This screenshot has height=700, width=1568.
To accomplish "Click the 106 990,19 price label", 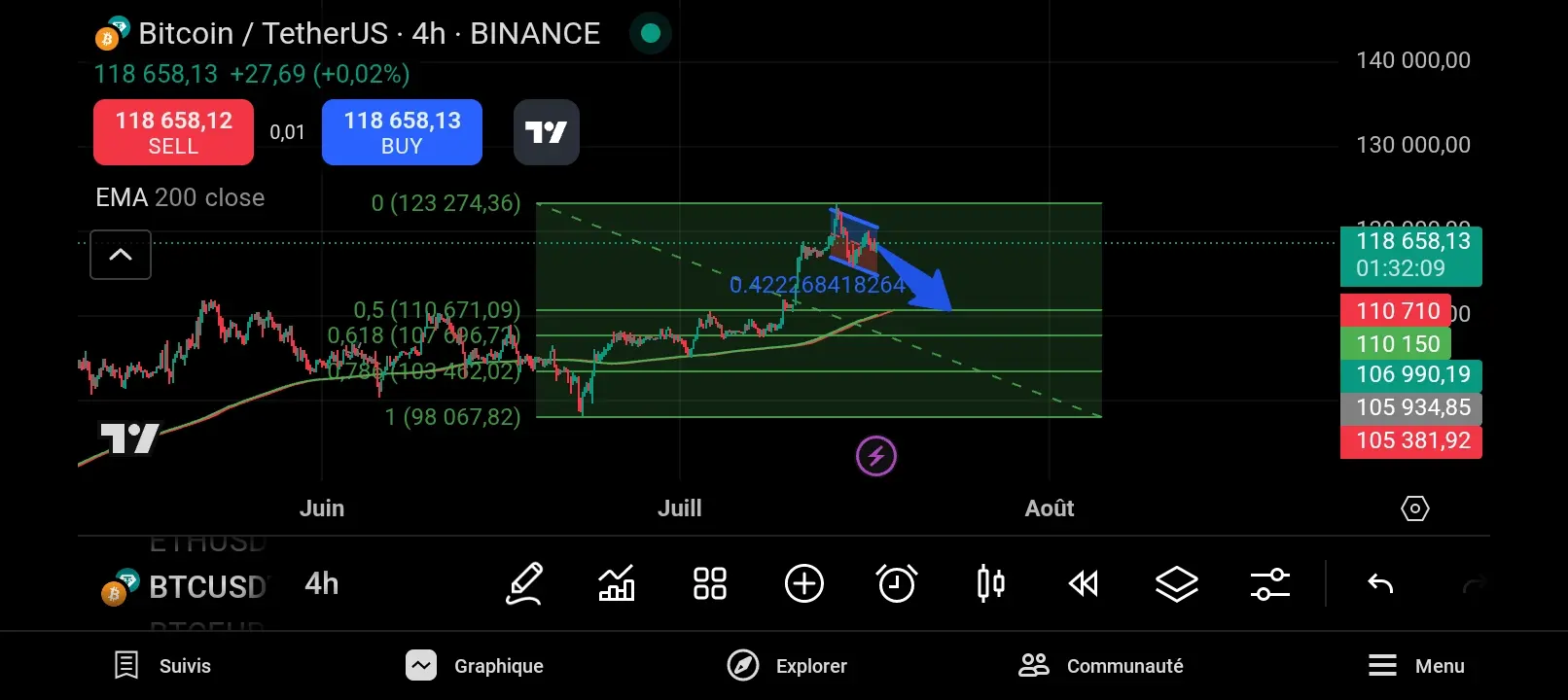I will pyautogui.click(x=1411, y=374).
